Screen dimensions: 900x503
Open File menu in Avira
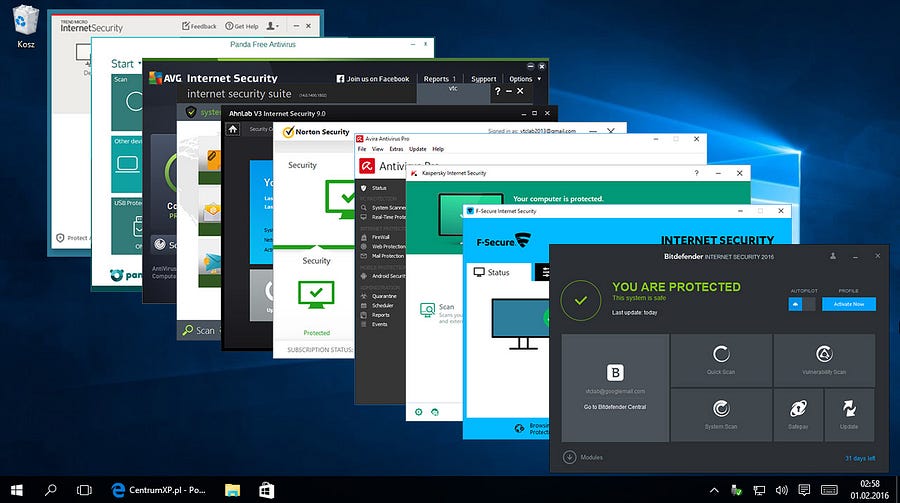tap(362, 149)
